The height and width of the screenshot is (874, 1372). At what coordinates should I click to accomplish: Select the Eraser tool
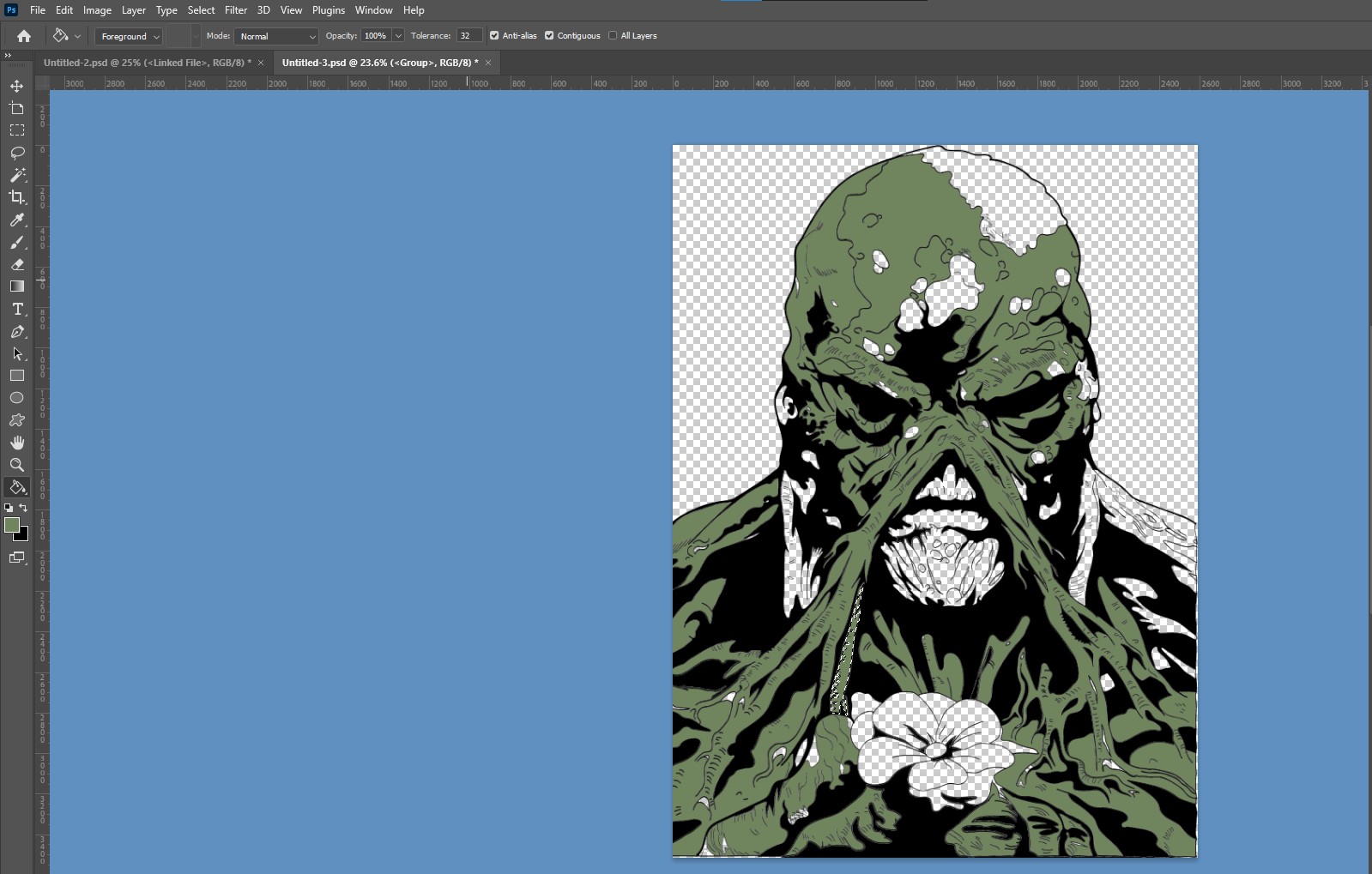pyautogui.click(x=16, y=264)
